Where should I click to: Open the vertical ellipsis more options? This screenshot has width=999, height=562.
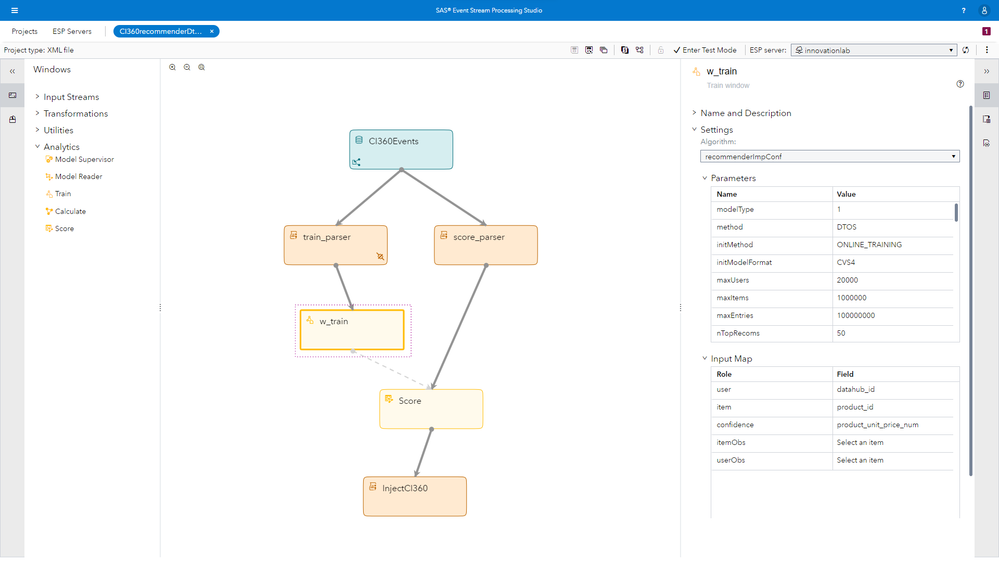[x=987, y=50]
